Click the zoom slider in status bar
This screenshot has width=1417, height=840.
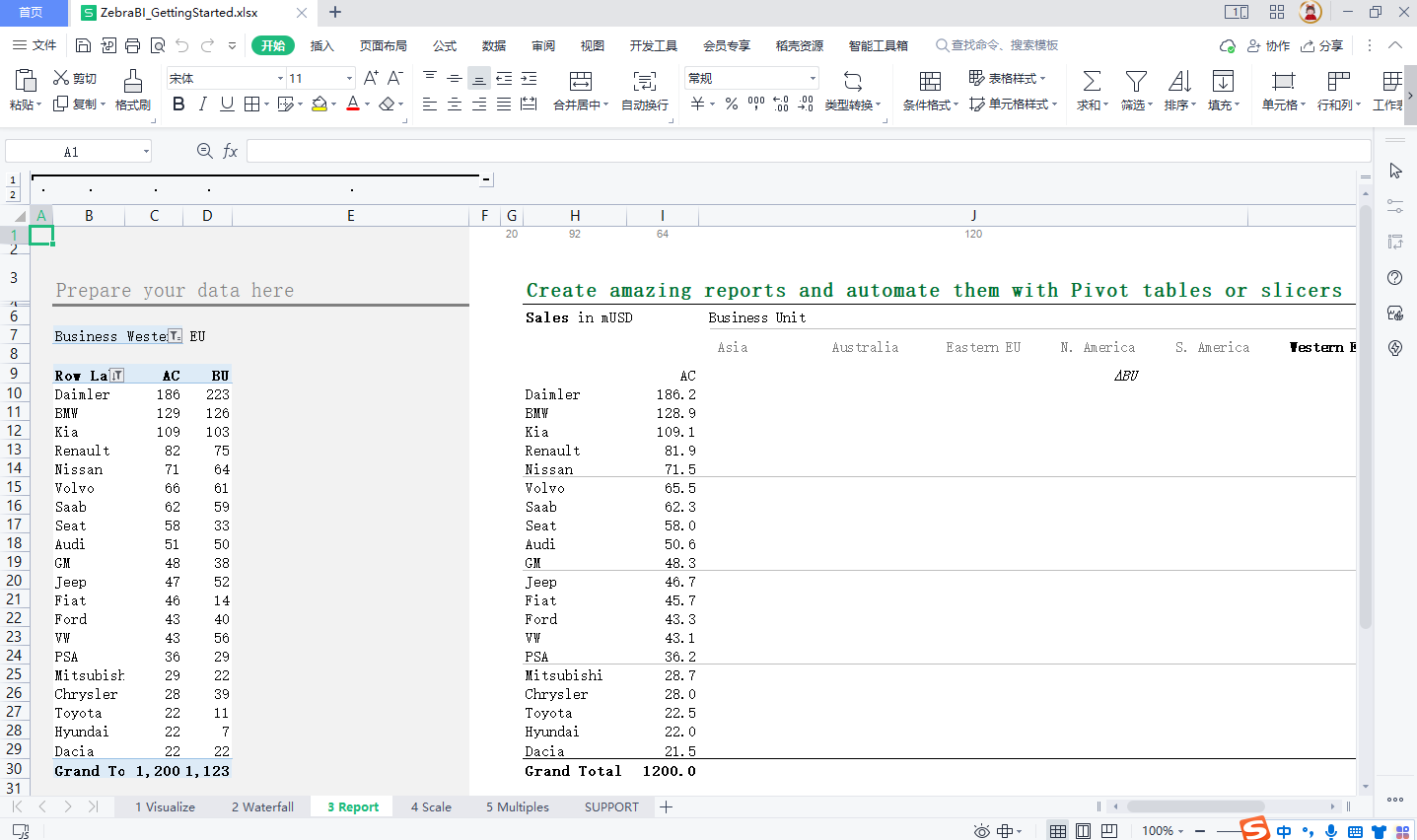click(1227, 831)
